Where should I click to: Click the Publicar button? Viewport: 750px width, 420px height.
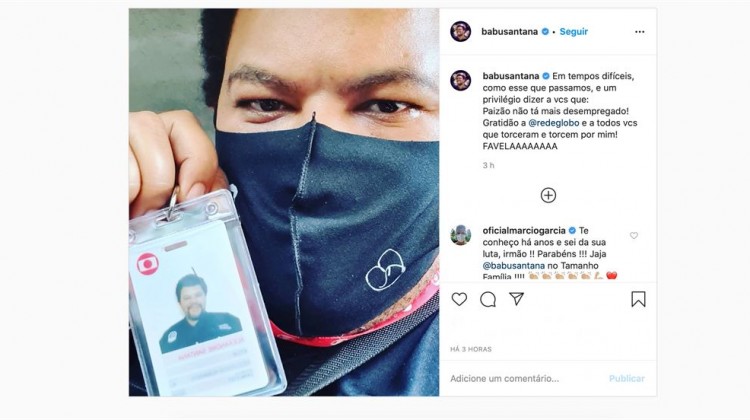pos(627,378)
